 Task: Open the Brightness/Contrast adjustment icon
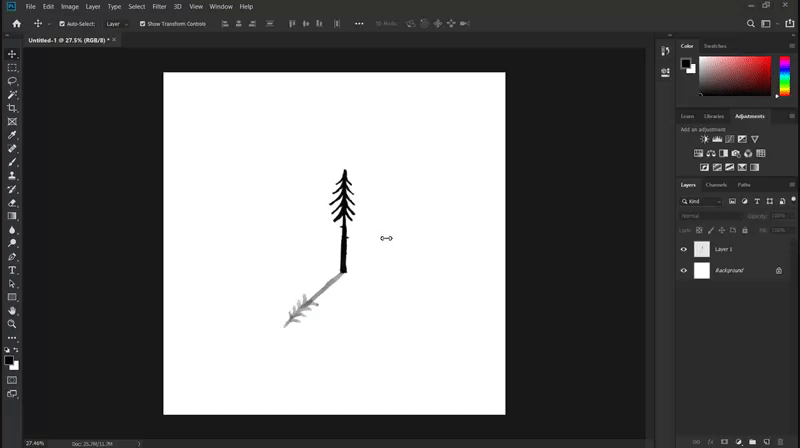pos(705,139)
